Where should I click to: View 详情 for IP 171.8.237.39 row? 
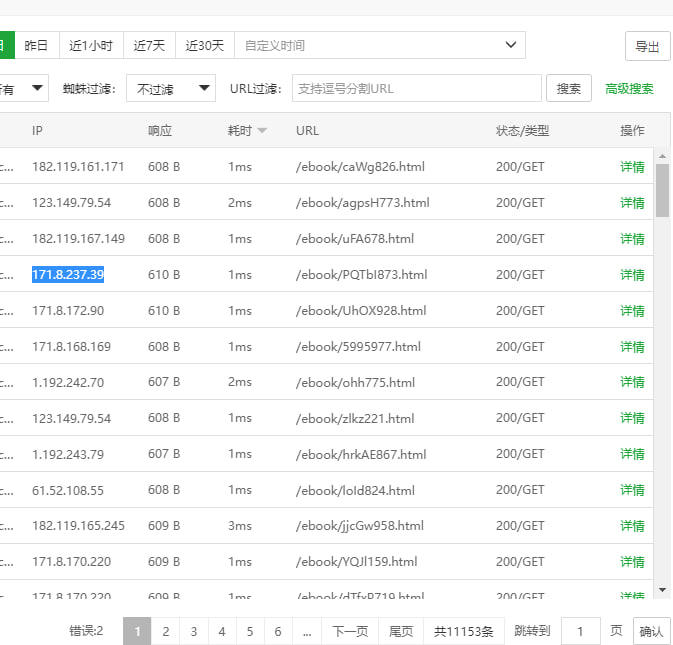pos(632,275)
